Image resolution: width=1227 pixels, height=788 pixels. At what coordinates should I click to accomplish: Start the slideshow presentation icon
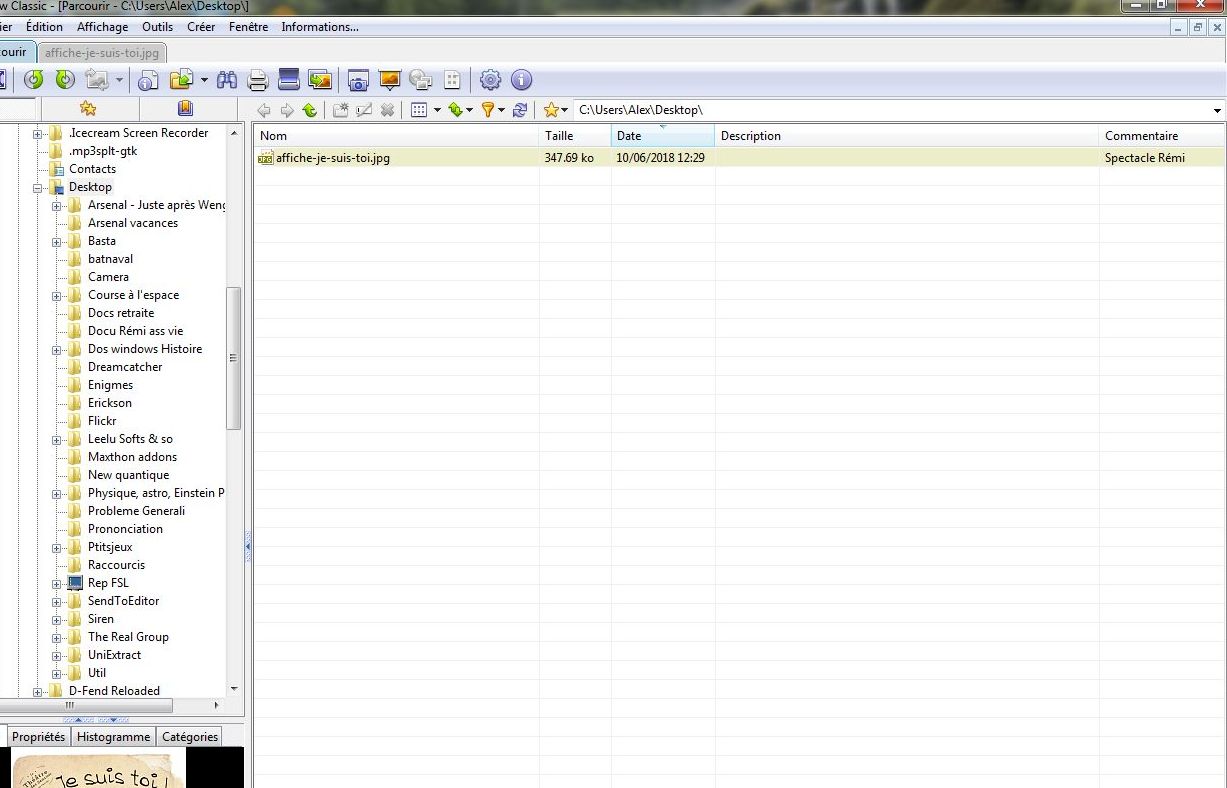pyautogui.click(x=389, y=80)
